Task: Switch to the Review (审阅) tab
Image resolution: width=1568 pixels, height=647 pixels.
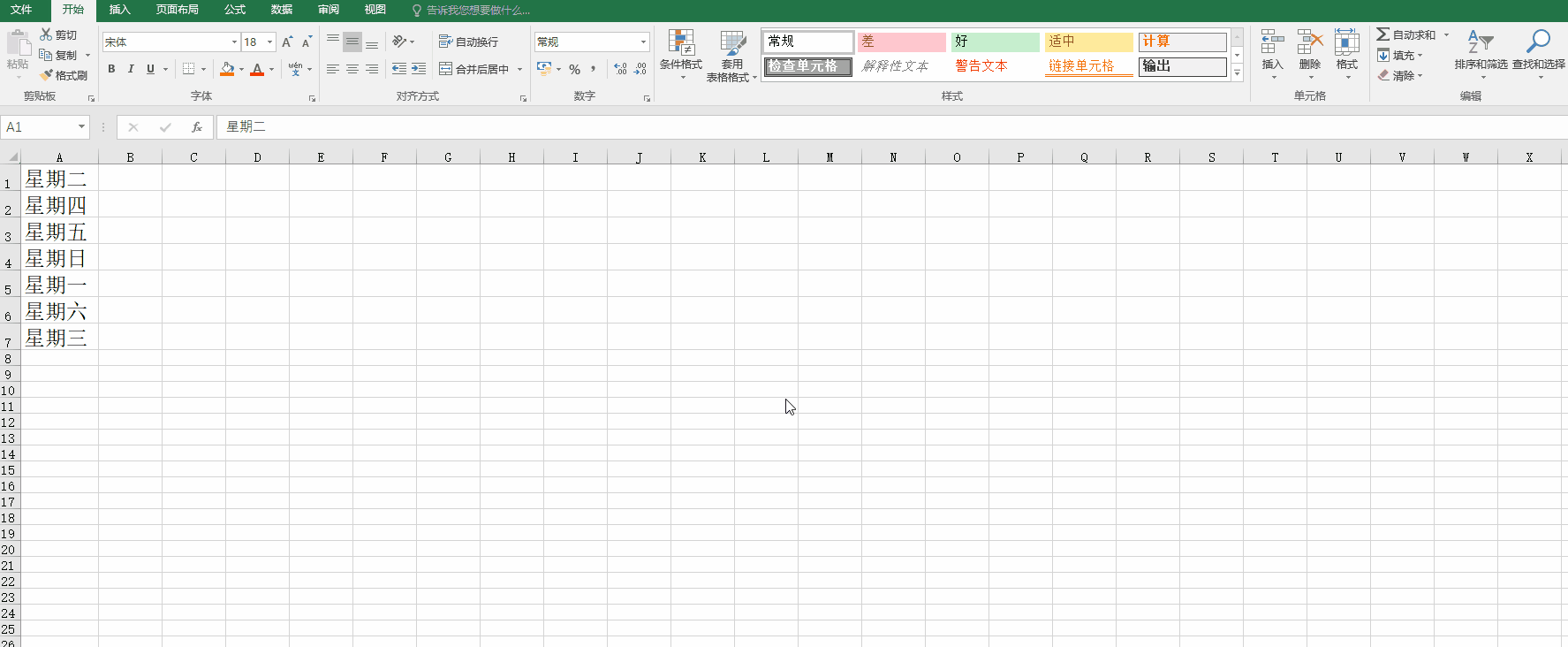Action: click(329, 10)
